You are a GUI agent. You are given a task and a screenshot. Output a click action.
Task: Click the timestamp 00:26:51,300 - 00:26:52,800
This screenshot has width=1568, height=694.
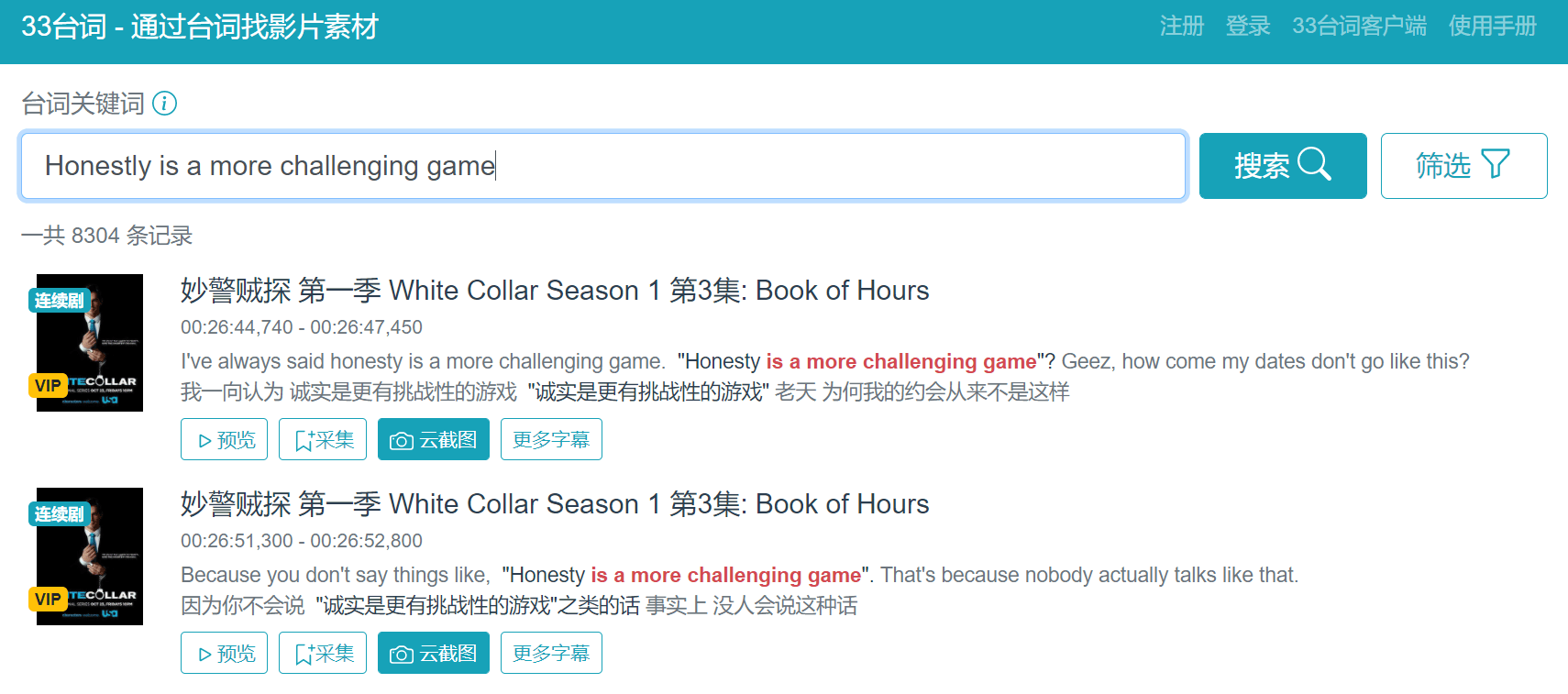[x=302, y=541]
